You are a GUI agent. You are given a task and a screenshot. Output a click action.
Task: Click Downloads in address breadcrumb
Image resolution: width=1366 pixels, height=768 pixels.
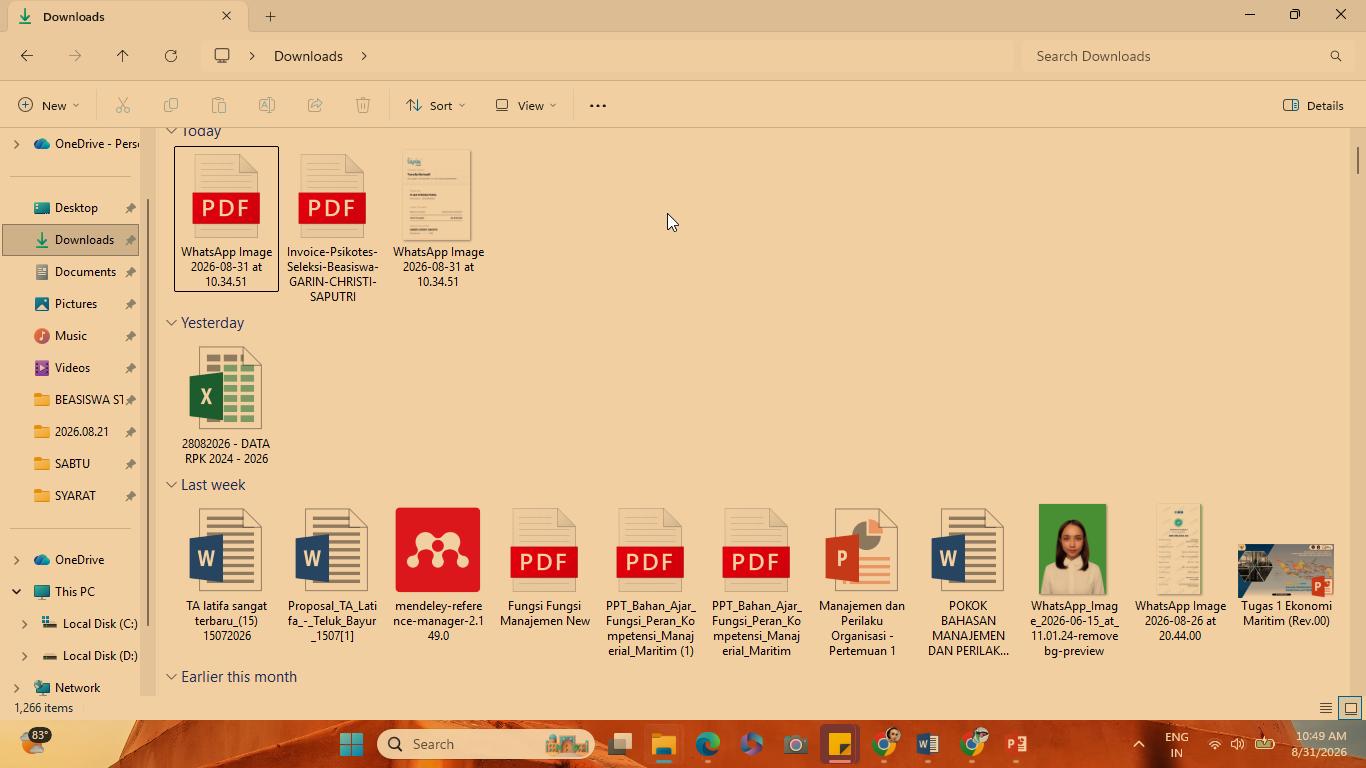point(308,56)
